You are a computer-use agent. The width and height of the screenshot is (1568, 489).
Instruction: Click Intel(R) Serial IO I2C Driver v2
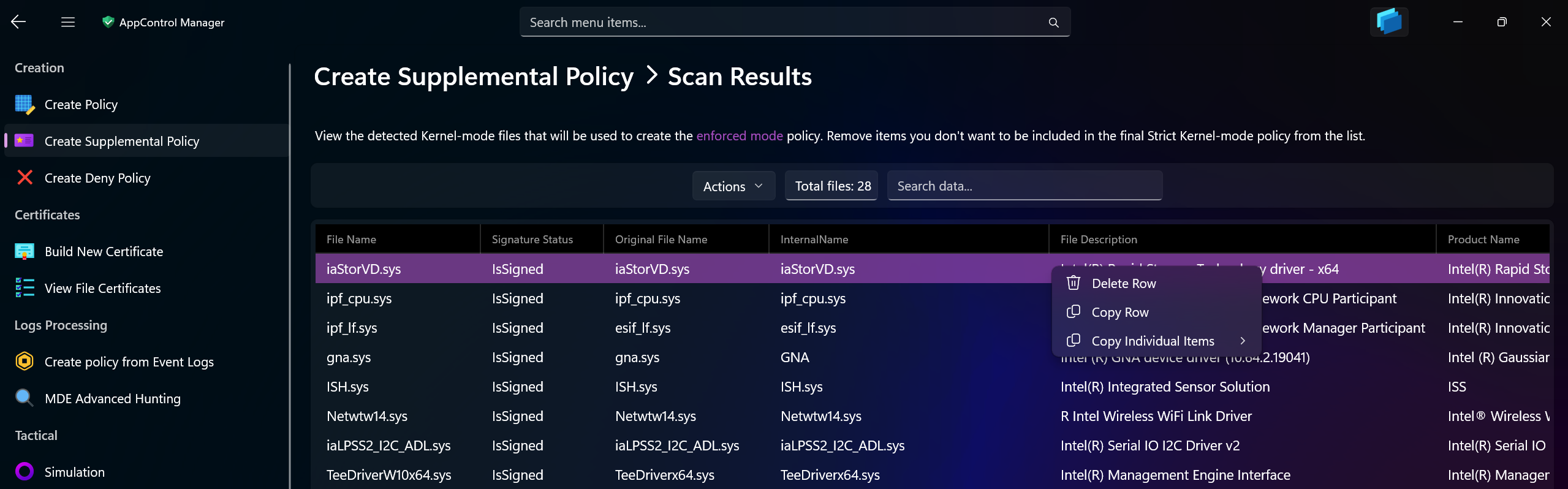click(1150, 445)
